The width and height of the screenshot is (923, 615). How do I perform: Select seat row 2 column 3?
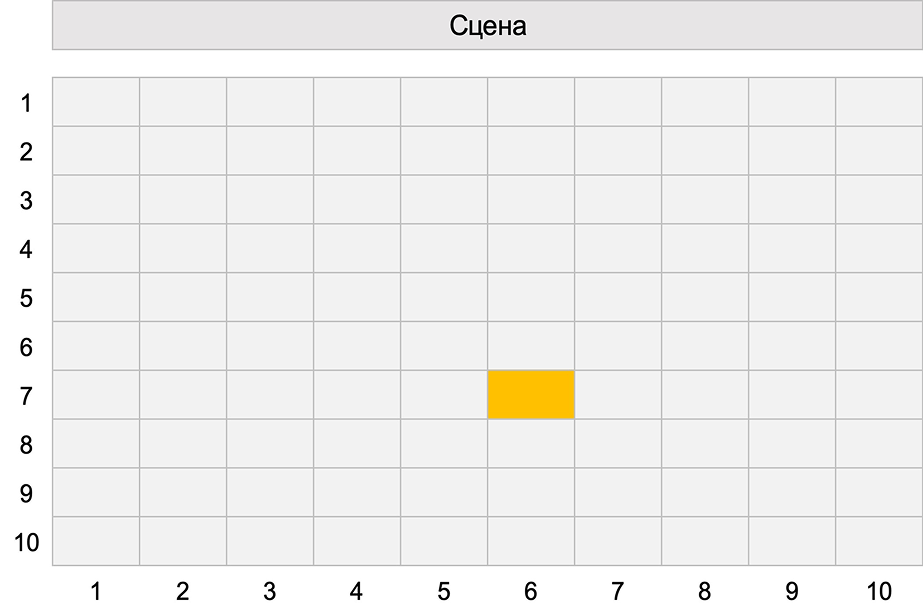pyautogui.click(x=270, y=151)
